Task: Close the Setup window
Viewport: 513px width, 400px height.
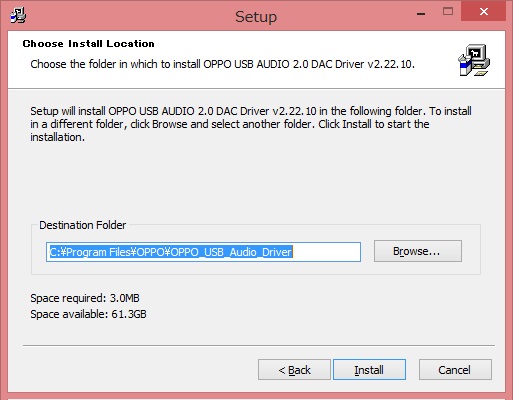Action: point(483,12)
